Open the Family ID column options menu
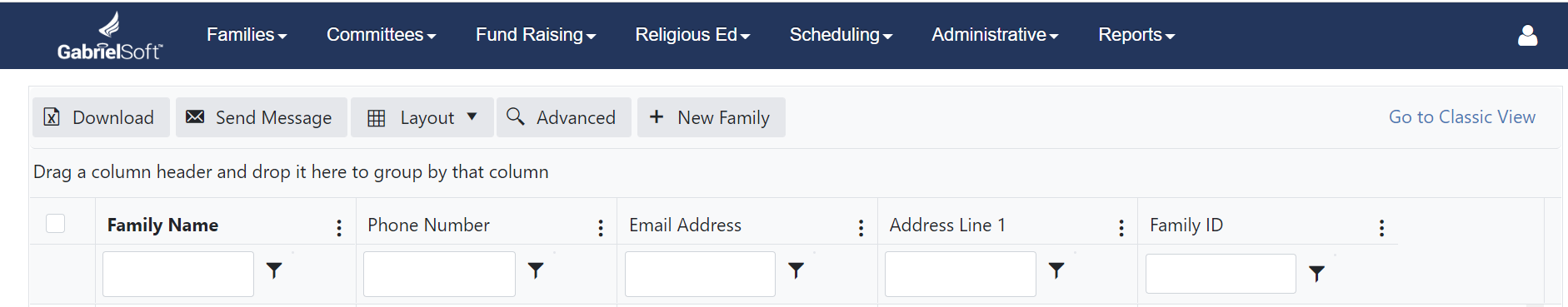 [1381, 227]
